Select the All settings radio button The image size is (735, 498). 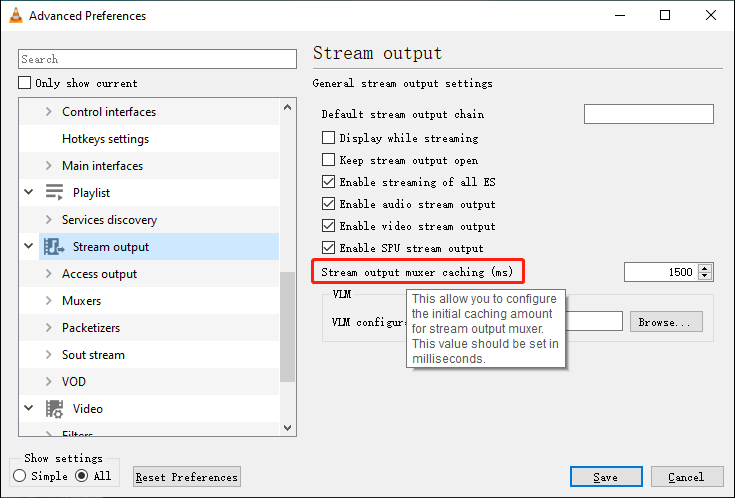tap(82, 476)
